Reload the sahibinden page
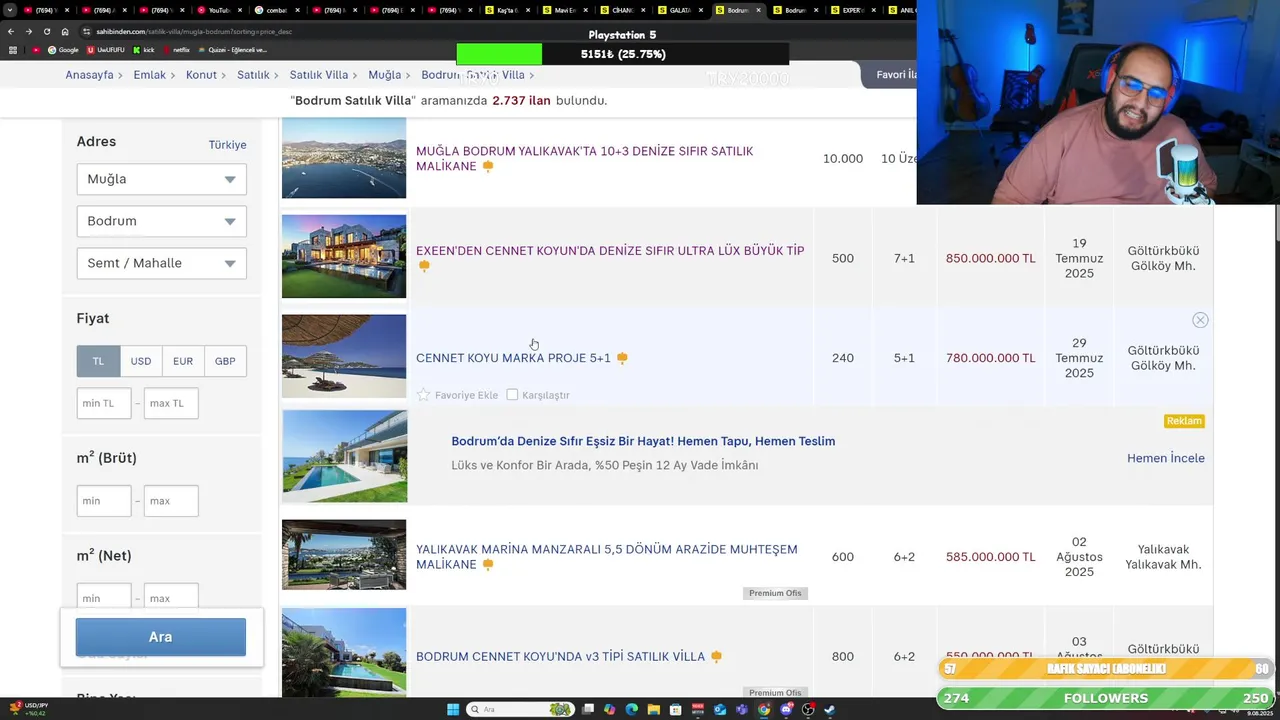The width and height of the screenshot is (1280, 720). coord(47,31)
